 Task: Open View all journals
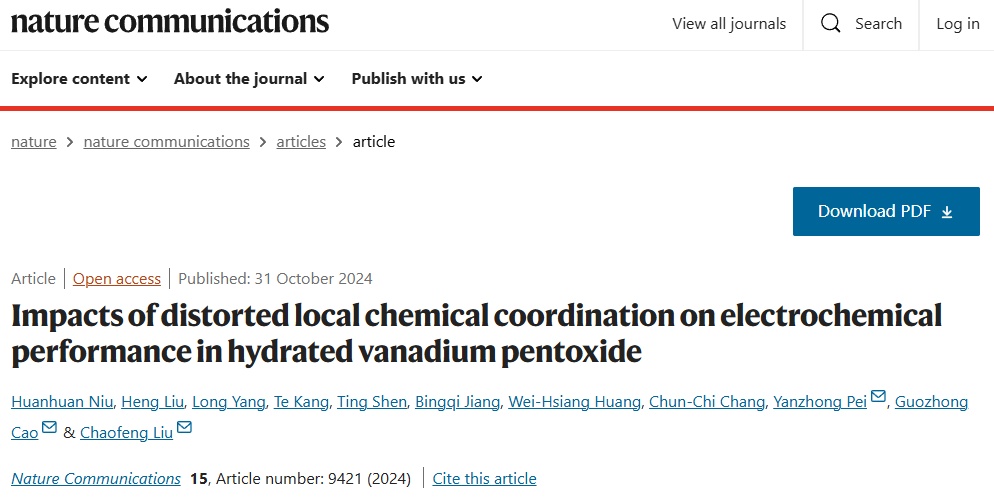(729, 24)
